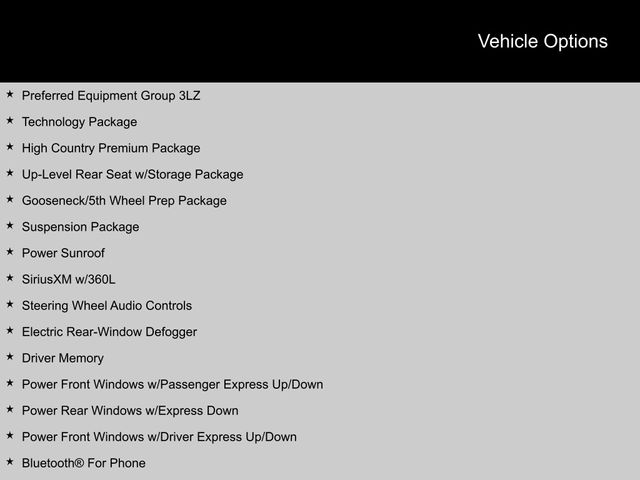Click the star bullet beside Bluetooth® For Phone
The width and height of the screenshot is (640, 480).
tap(9, 462)
